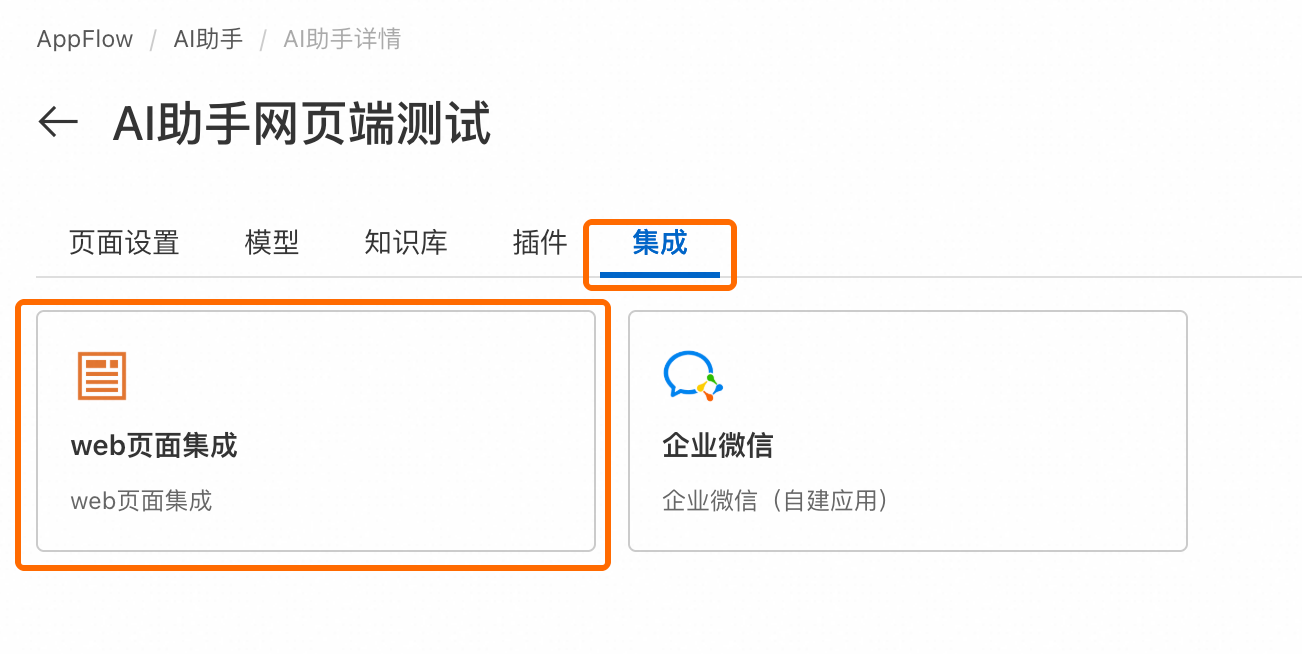Click the bold web页面集成 card title

point(154,445)
